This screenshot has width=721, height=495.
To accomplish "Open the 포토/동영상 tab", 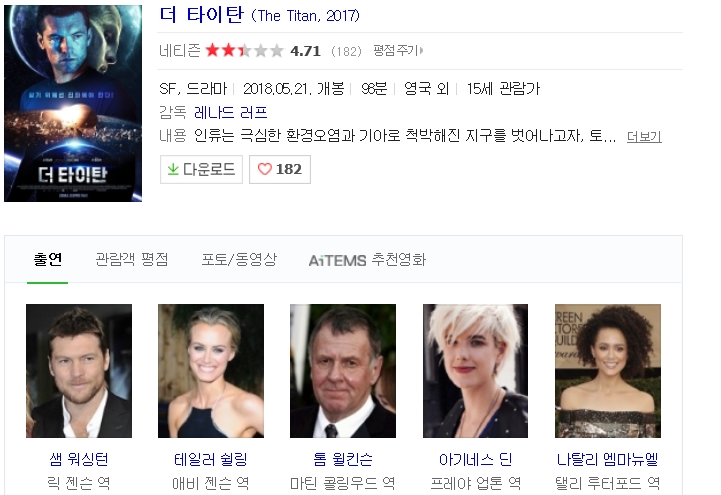I will click(x=239, y=260).
